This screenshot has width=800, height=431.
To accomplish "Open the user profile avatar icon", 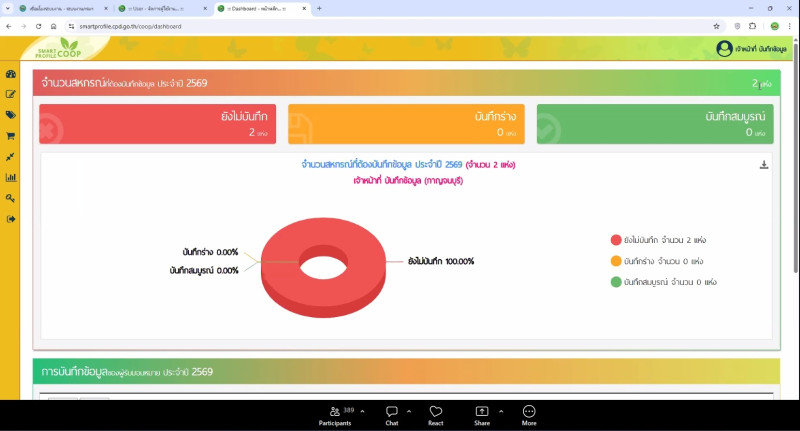I will [724, 49].
